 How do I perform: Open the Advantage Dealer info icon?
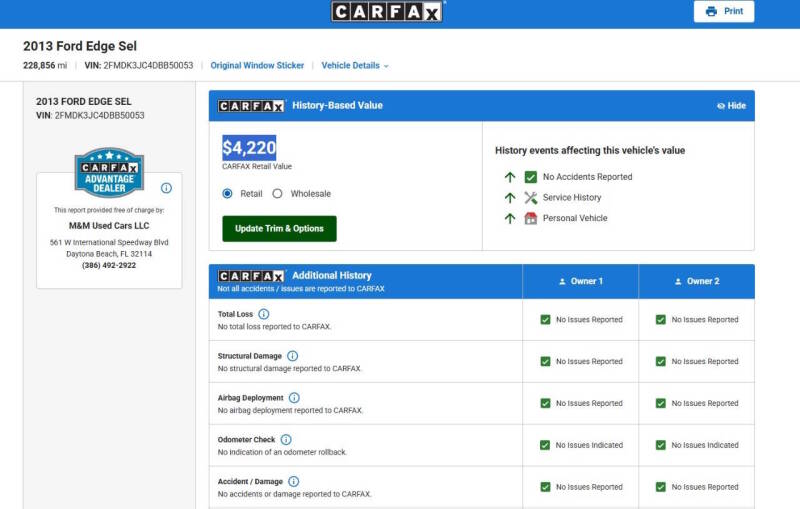[166, 188]
